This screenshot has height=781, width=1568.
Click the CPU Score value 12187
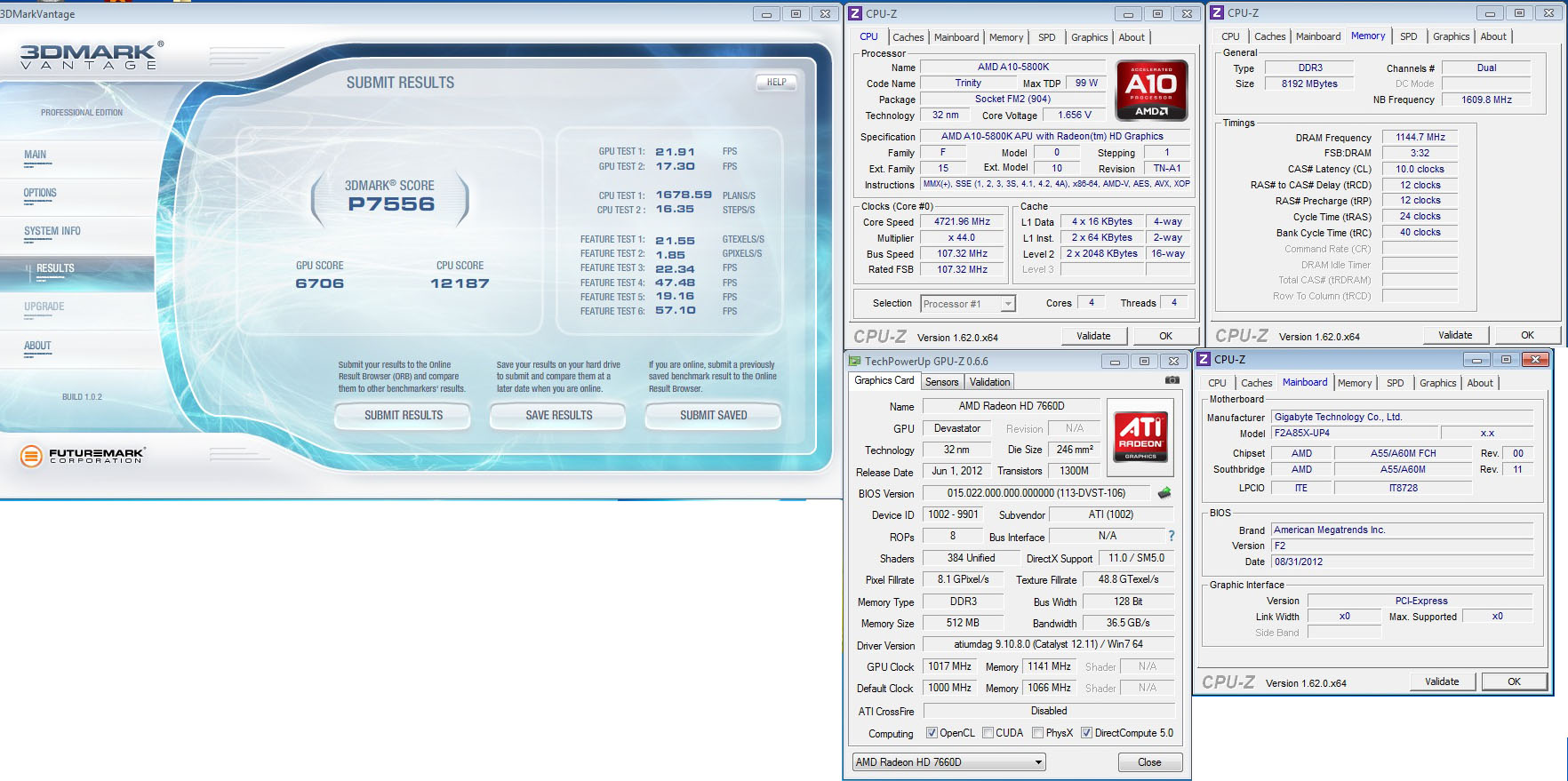[460, 283]
